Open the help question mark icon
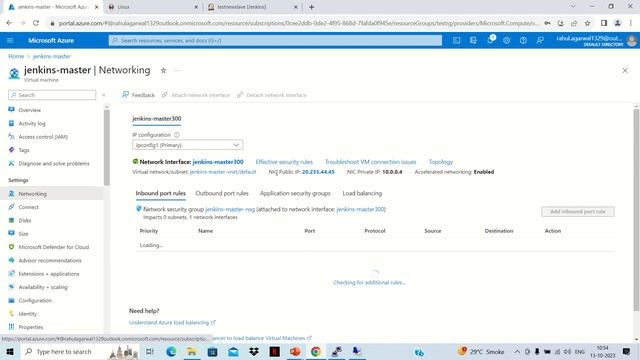Viewport: 640px width, 360px height. 523,40
